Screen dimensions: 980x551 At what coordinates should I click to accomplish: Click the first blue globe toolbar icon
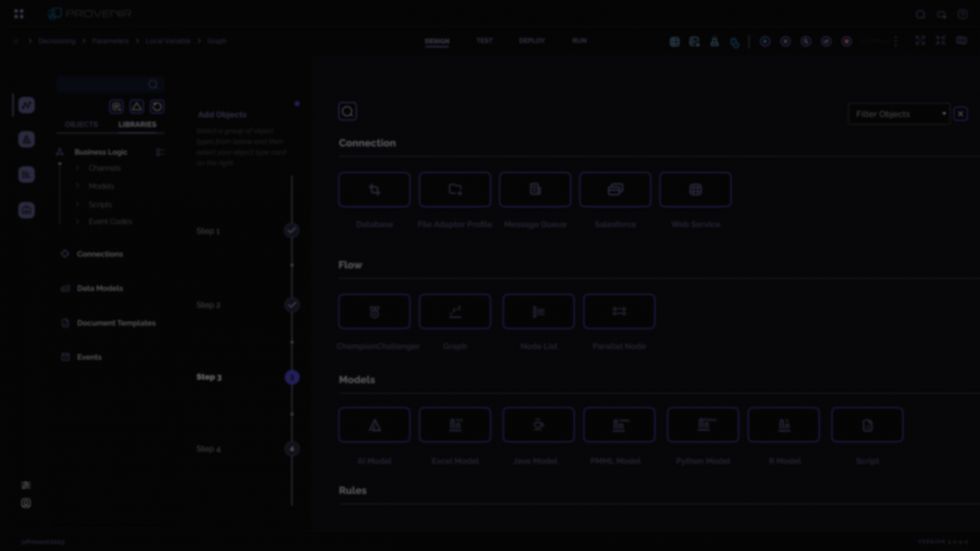(674, 41)
